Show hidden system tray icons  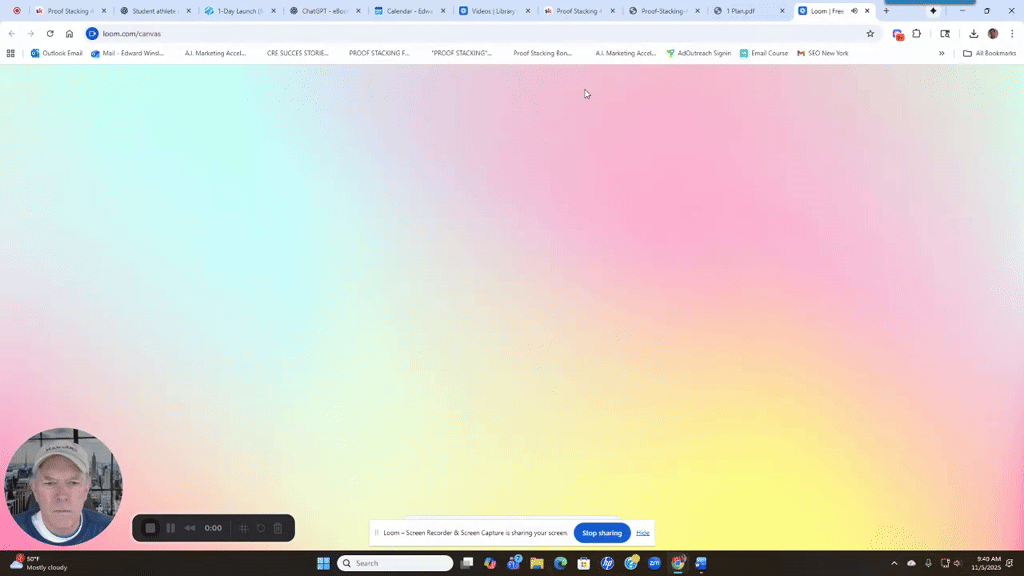point(894,563)
